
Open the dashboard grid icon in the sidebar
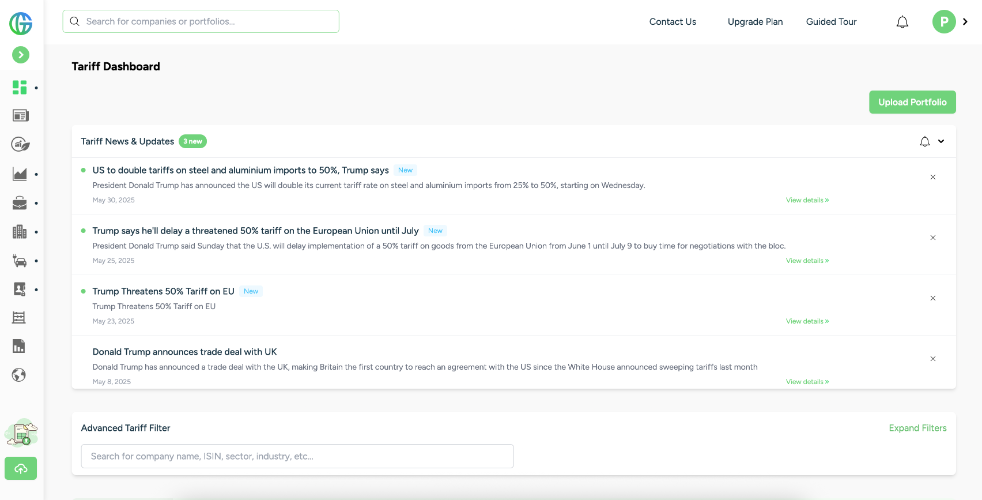click(20, 87)
